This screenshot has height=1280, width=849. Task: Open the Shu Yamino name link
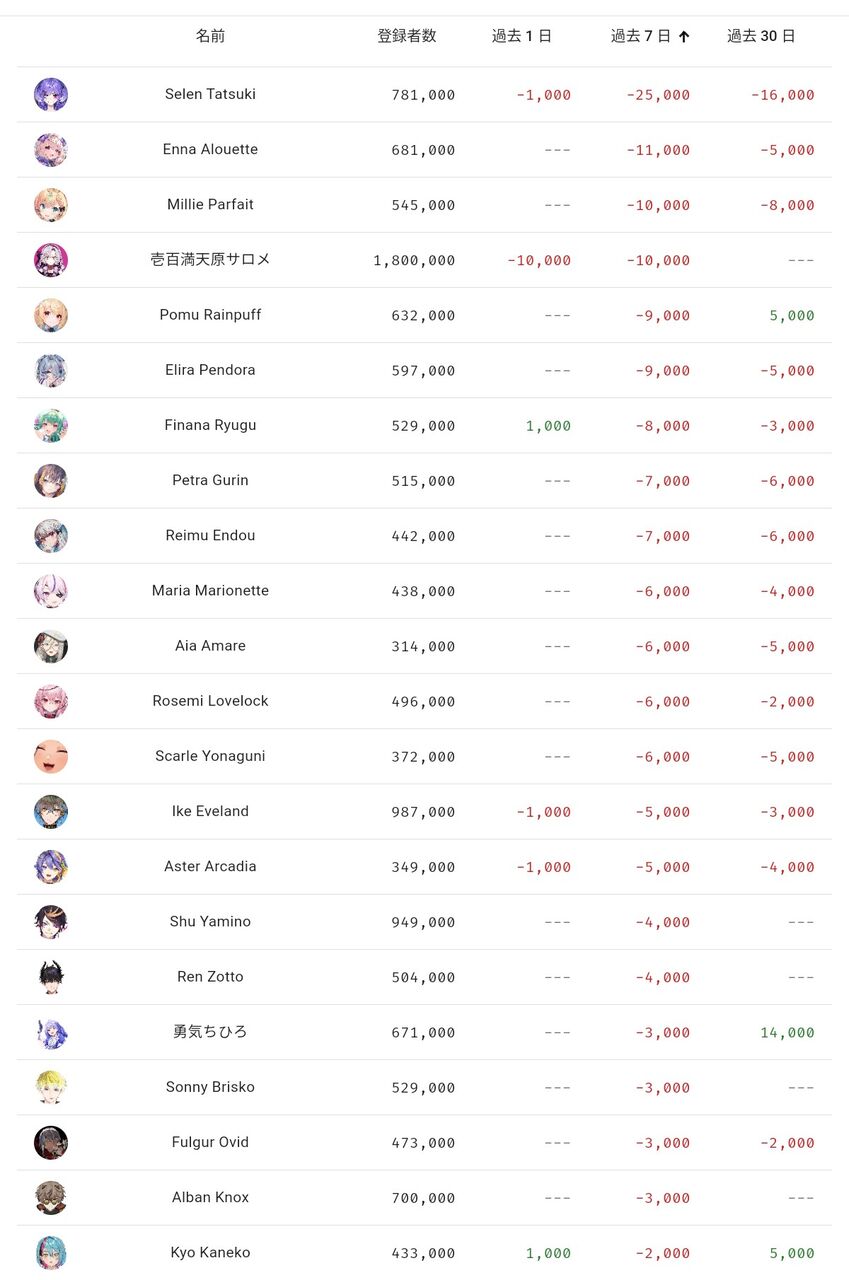coord(210,921)
